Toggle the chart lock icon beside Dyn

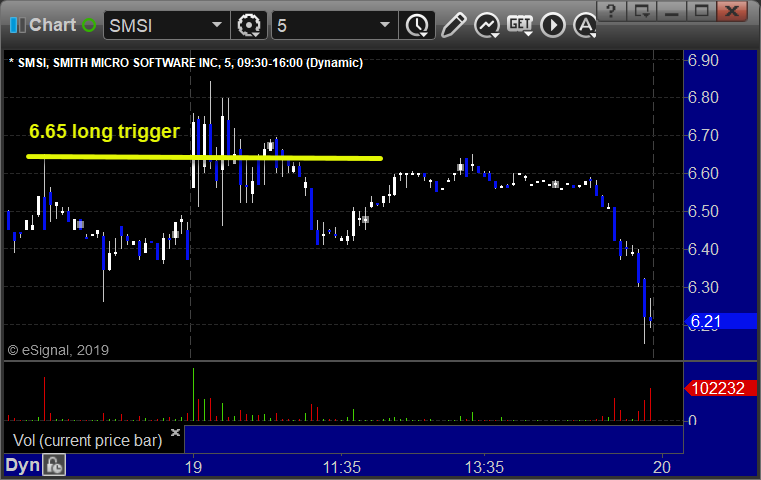click(54, 465)
